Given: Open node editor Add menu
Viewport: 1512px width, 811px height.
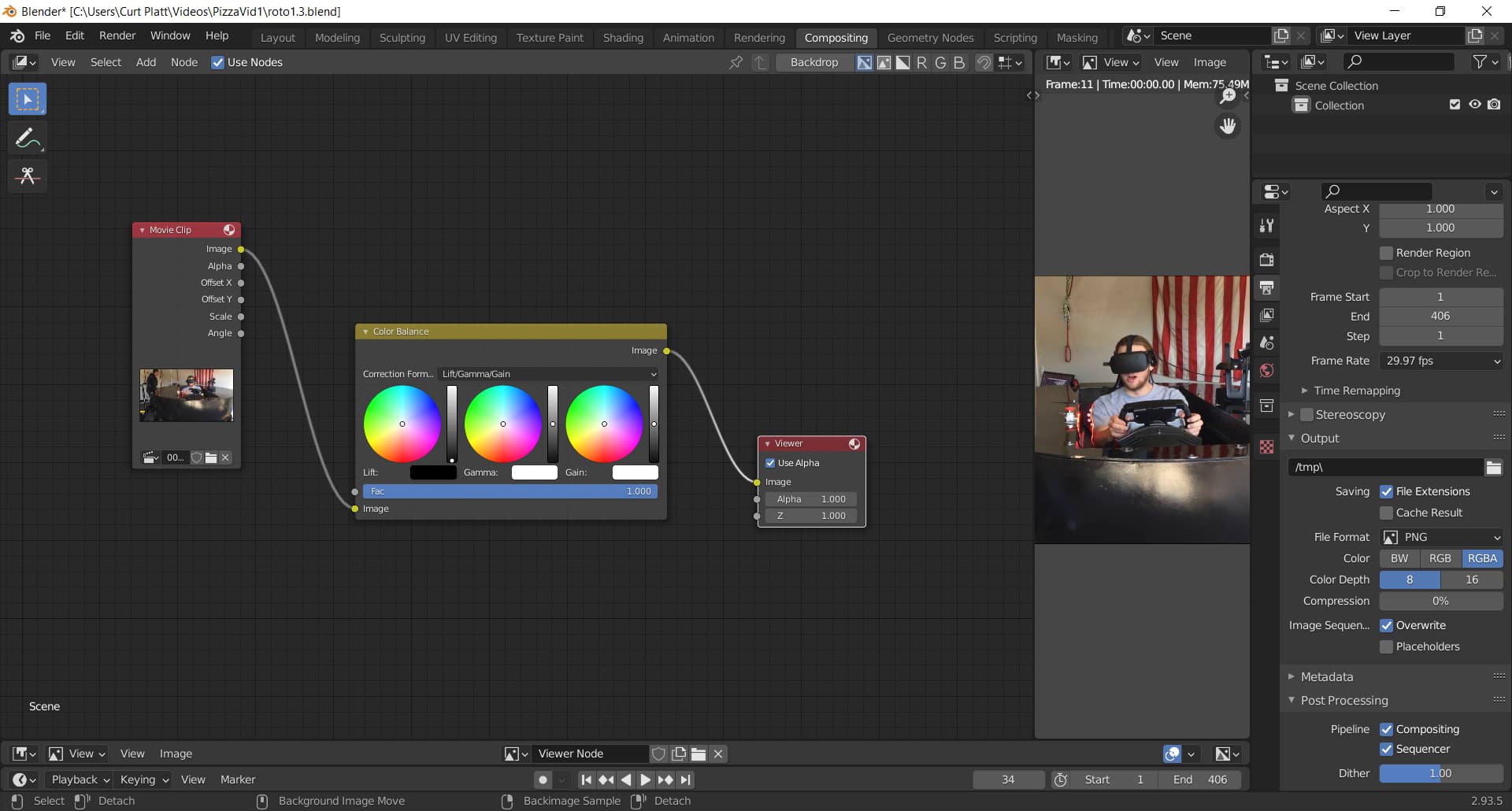Looking at the screenshot, I should 146,62.
